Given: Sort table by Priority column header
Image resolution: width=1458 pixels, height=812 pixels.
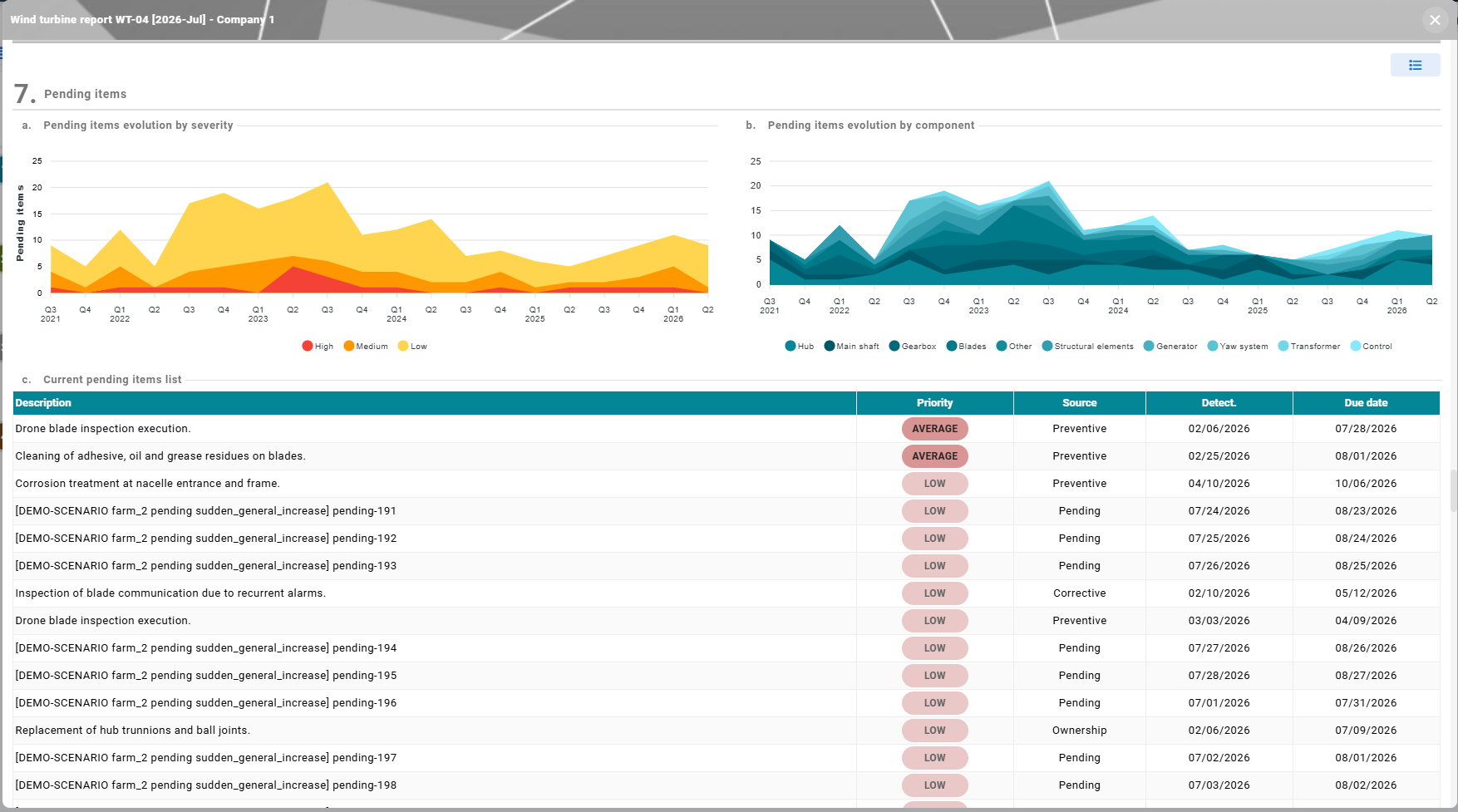Looking at the screenshot, I should (x=935, y=403).
